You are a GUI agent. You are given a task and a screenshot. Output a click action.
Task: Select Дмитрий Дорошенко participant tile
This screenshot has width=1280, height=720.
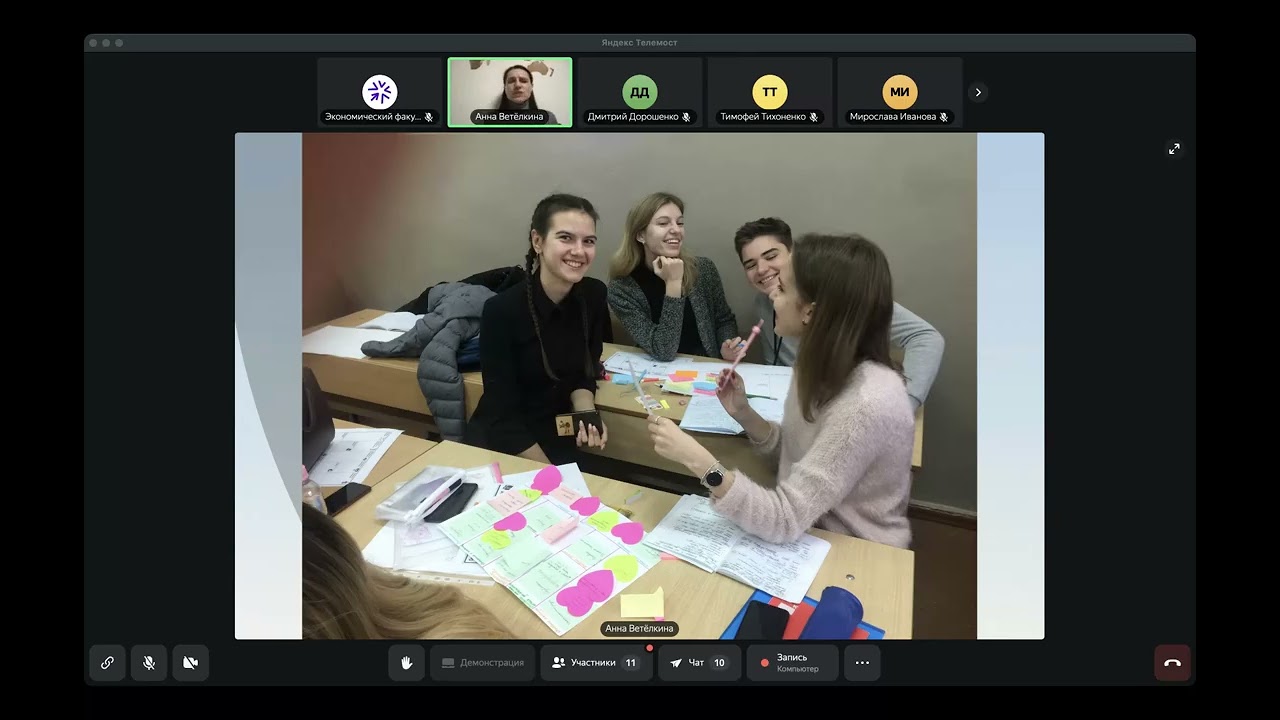coord(640,92)
